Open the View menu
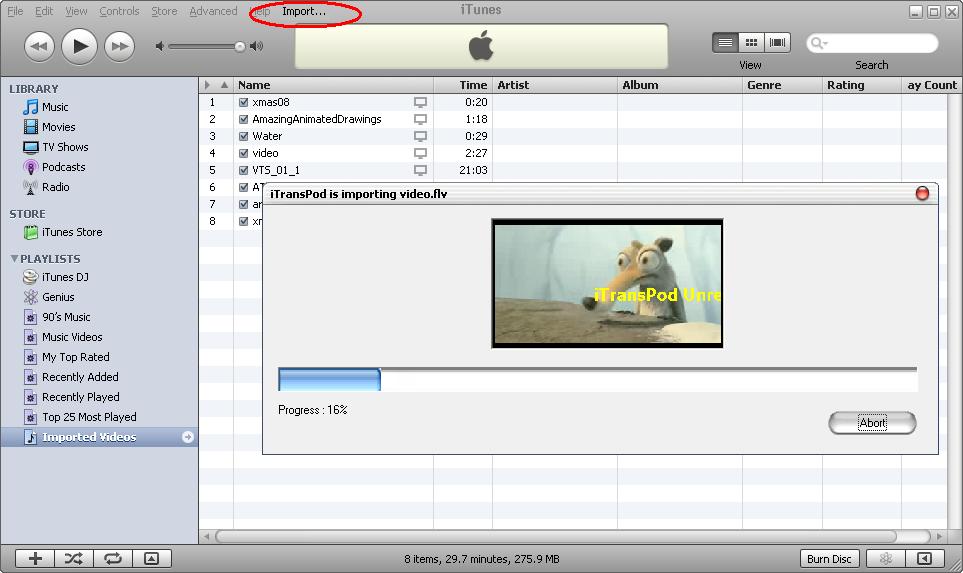 click(76, 11)
